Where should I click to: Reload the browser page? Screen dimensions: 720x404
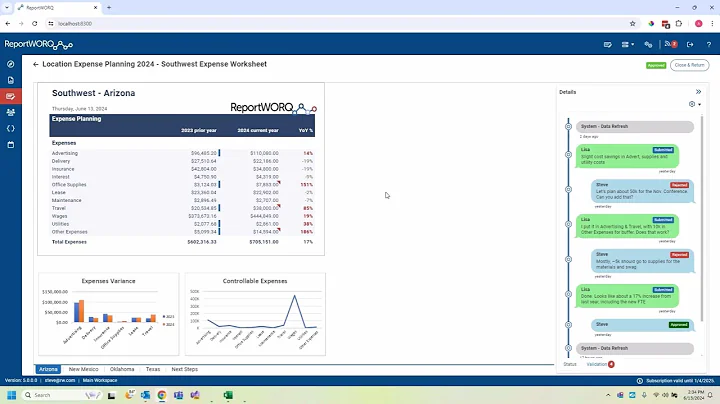pyautogui.click(x=34, y=23)
